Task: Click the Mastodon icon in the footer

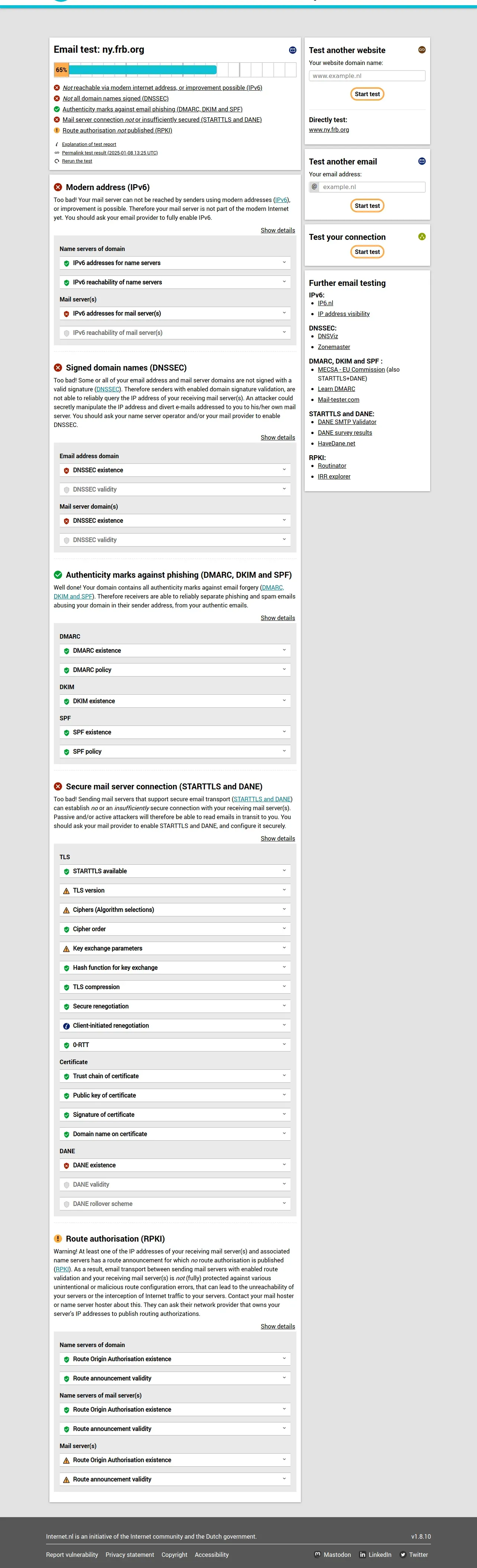Action: 317,1554
